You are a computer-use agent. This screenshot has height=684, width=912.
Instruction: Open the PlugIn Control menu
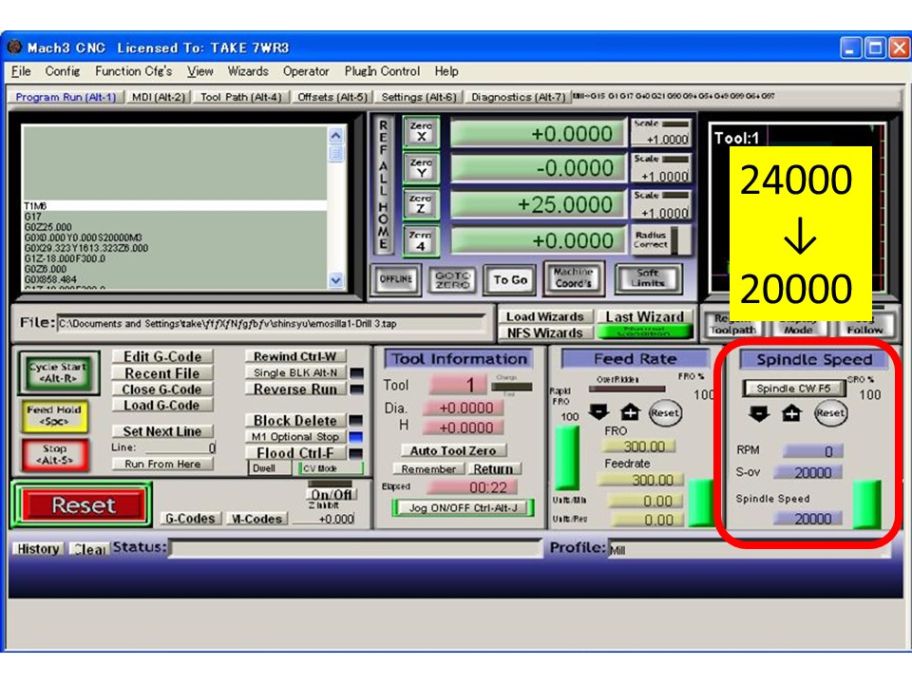coord(382,71)
